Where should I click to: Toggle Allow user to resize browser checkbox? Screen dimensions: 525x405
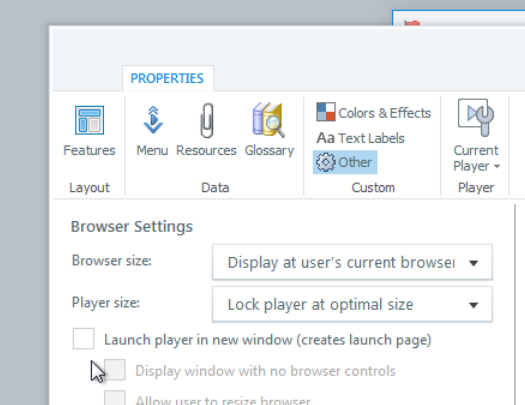pyautogui.click(x=115, y=398)
